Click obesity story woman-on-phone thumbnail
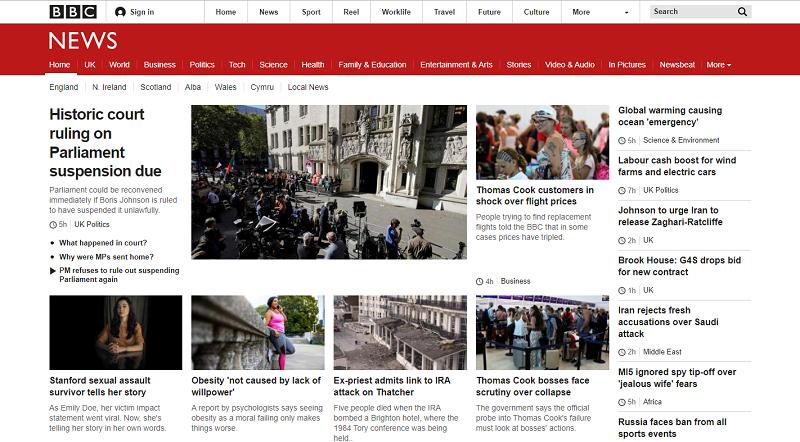Viewport: 800px width, 442px height. [x=258, y=332]
